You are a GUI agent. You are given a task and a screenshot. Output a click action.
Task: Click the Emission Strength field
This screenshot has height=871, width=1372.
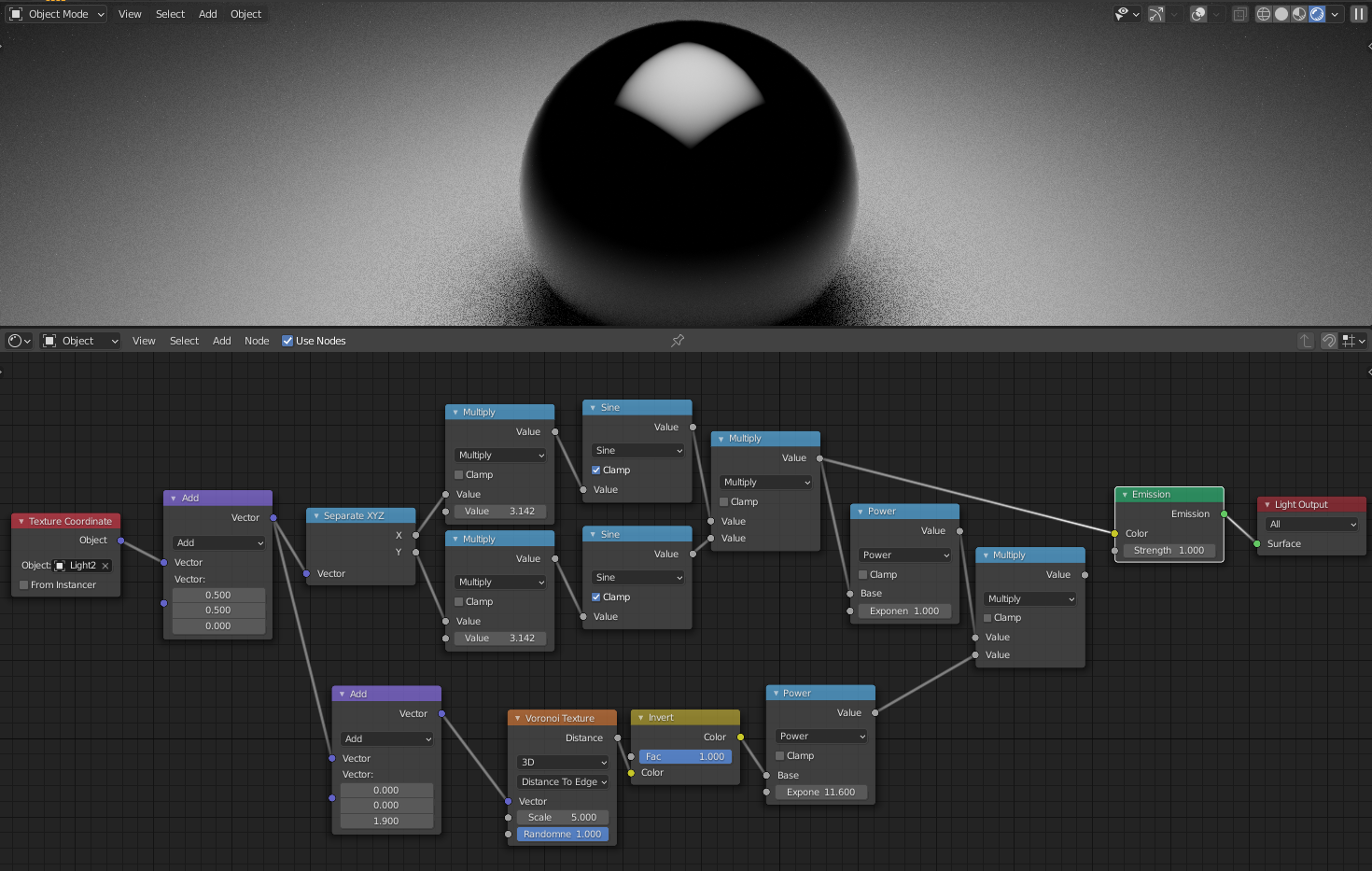point(1169,551)
